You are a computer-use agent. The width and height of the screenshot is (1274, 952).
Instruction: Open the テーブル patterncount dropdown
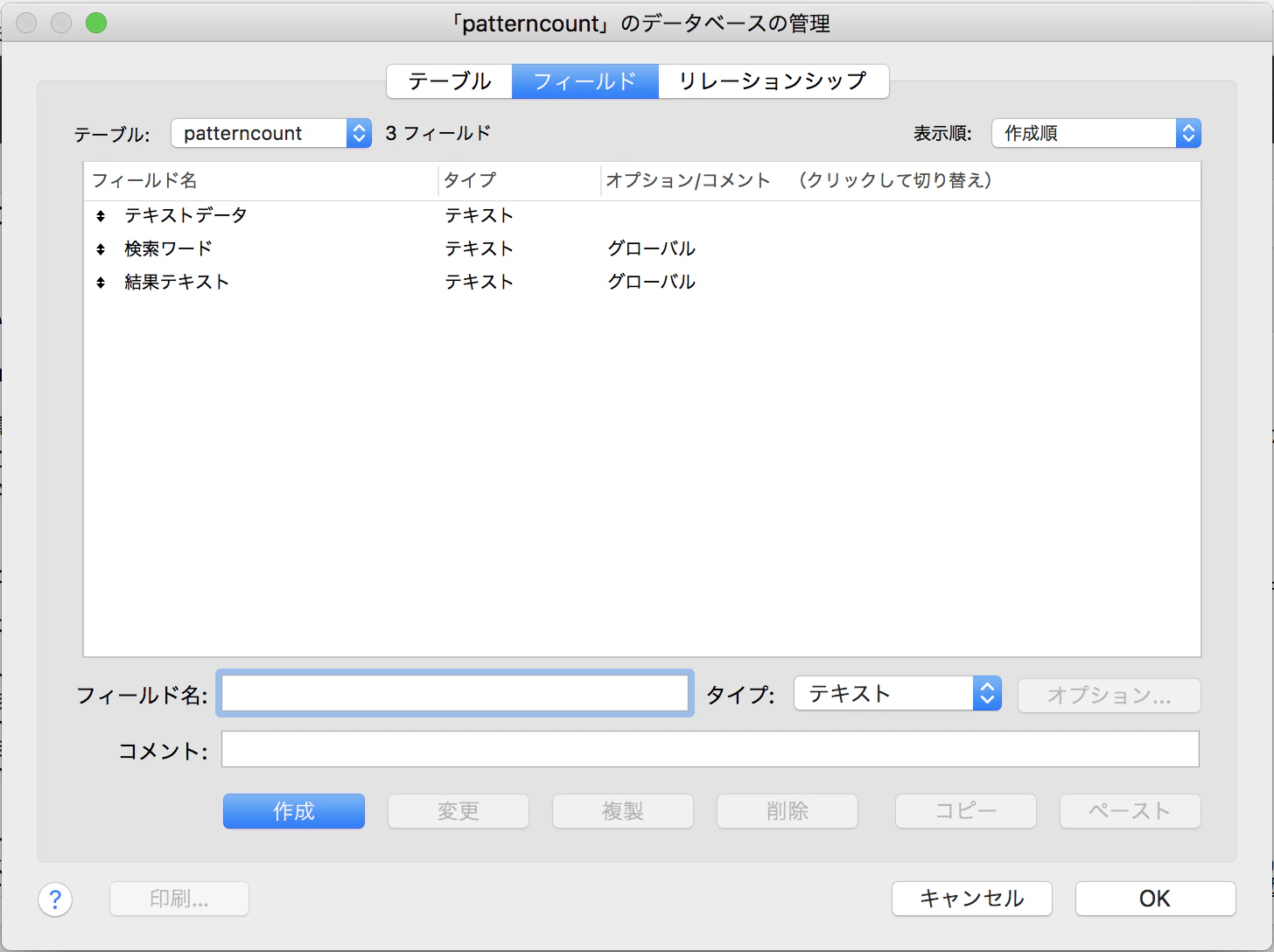[271, 133]
